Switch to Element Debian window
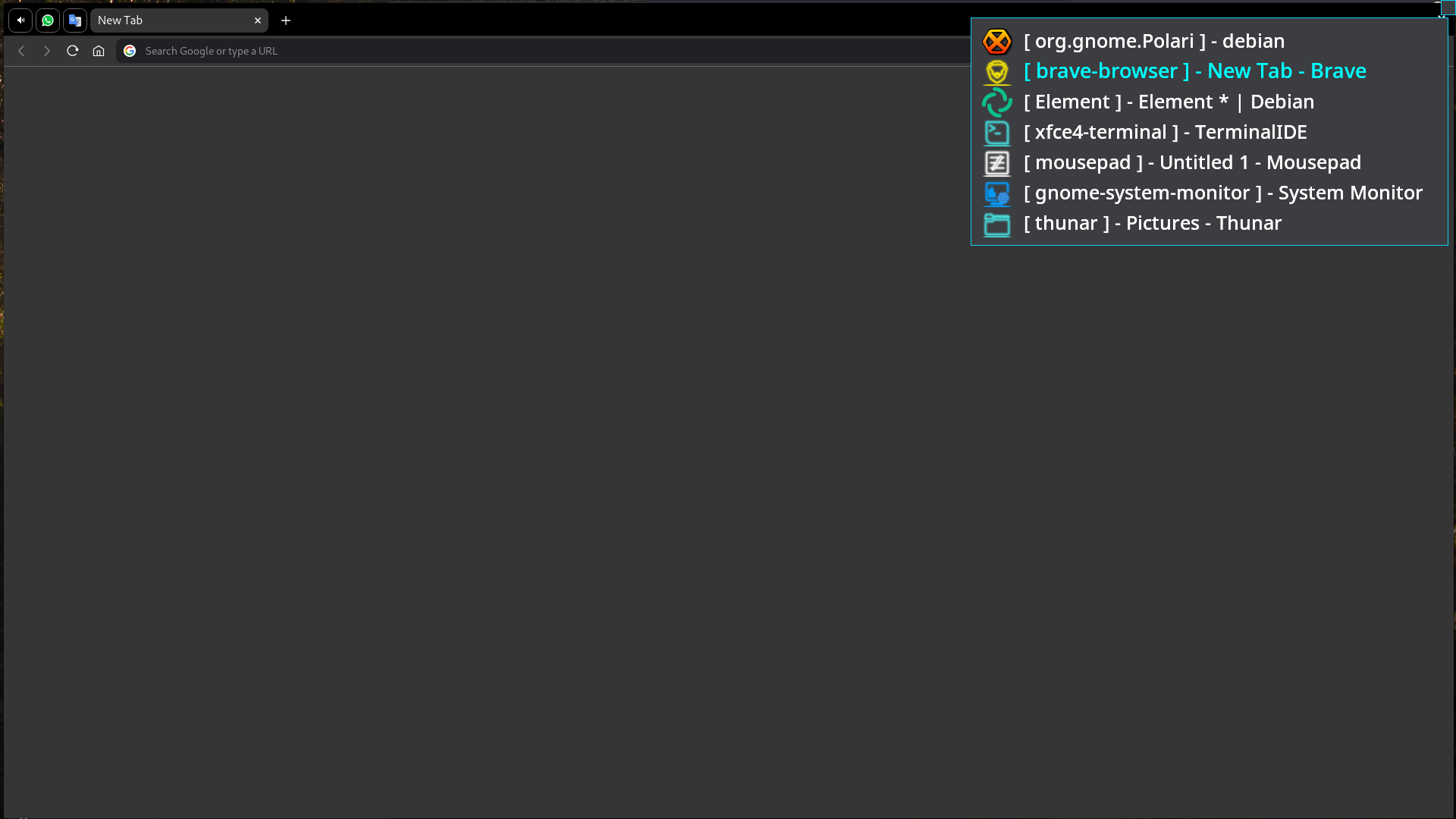Viewport: 1456px width, 819px height. (1168, 102)
